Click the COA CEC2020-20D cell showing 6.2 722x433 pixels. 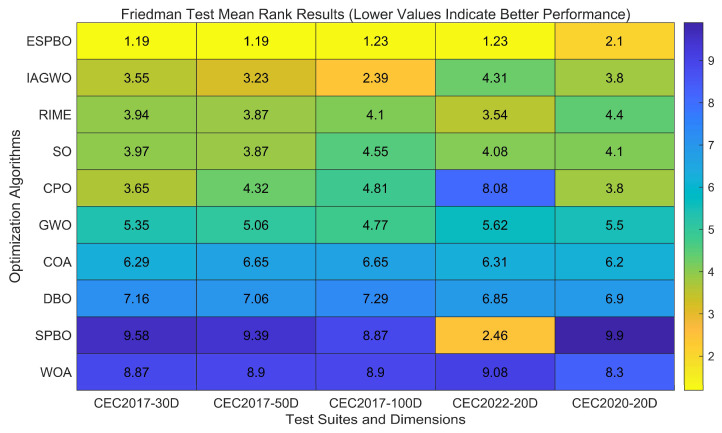(x=614, y=262)
